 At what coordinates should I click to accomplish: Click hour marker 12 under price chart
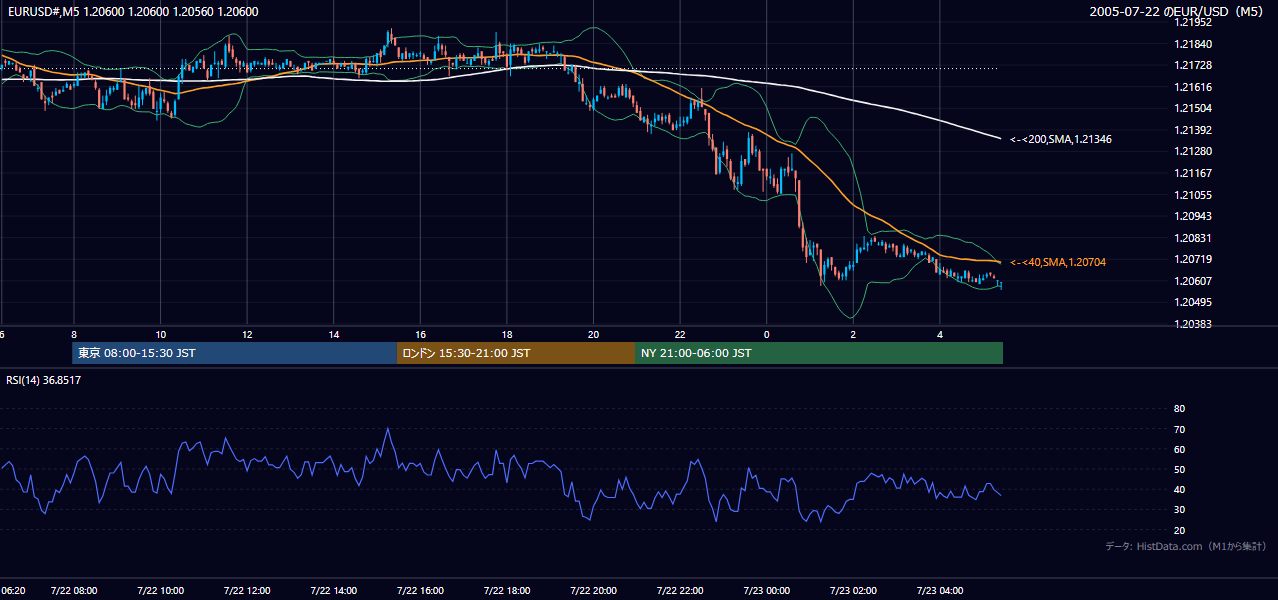[247, 334]
